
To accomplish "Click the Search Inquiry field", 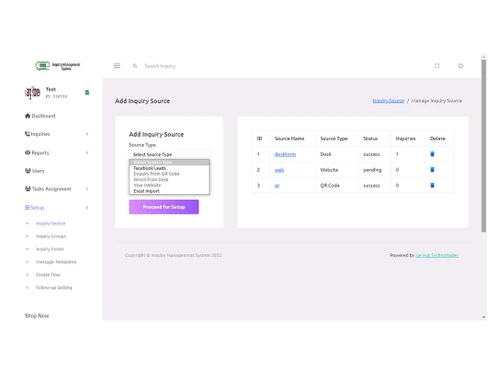I will (x=160, y=66).
